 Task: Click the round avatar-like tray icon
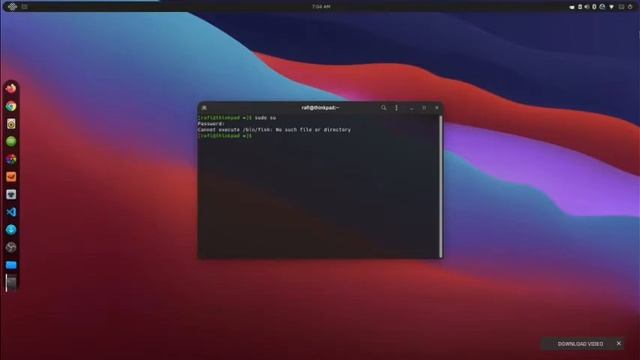tap(602, 7)
